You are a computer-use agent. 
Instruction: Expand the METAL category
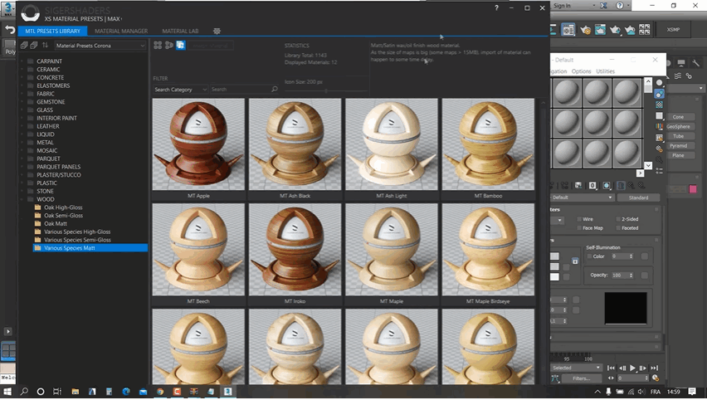22,143
